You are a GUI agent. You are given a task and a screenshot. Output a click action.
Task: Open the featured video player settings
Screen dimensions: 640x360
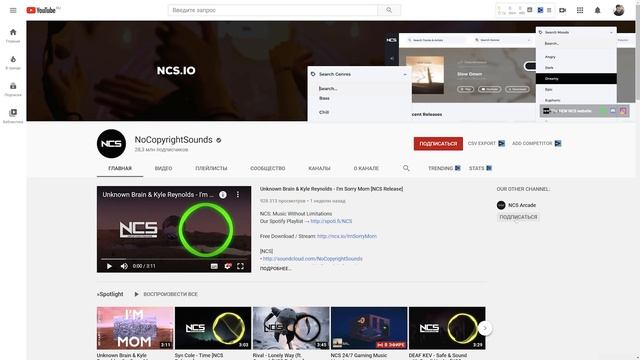coord(228,266)
